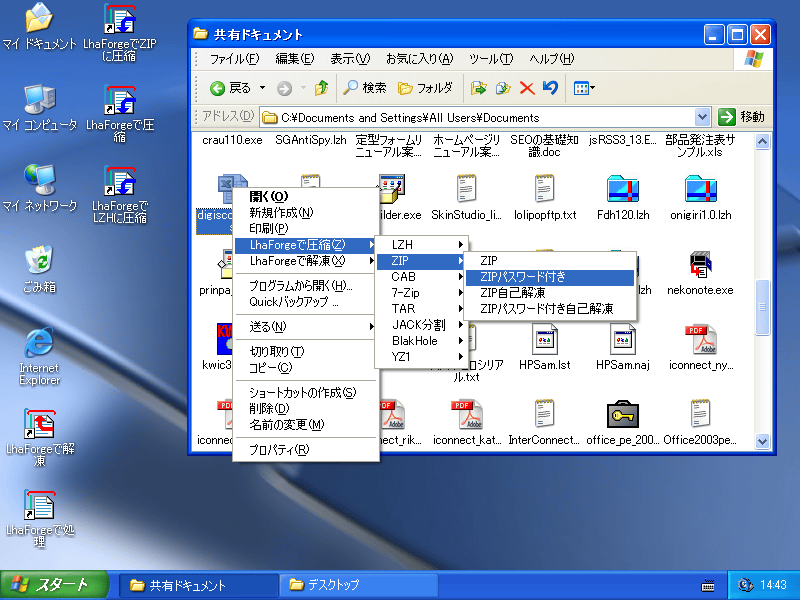Select the LhaForgeで解凍 desktop icon
This screenshot has width=800, height=600.
(x=40, y=437)
